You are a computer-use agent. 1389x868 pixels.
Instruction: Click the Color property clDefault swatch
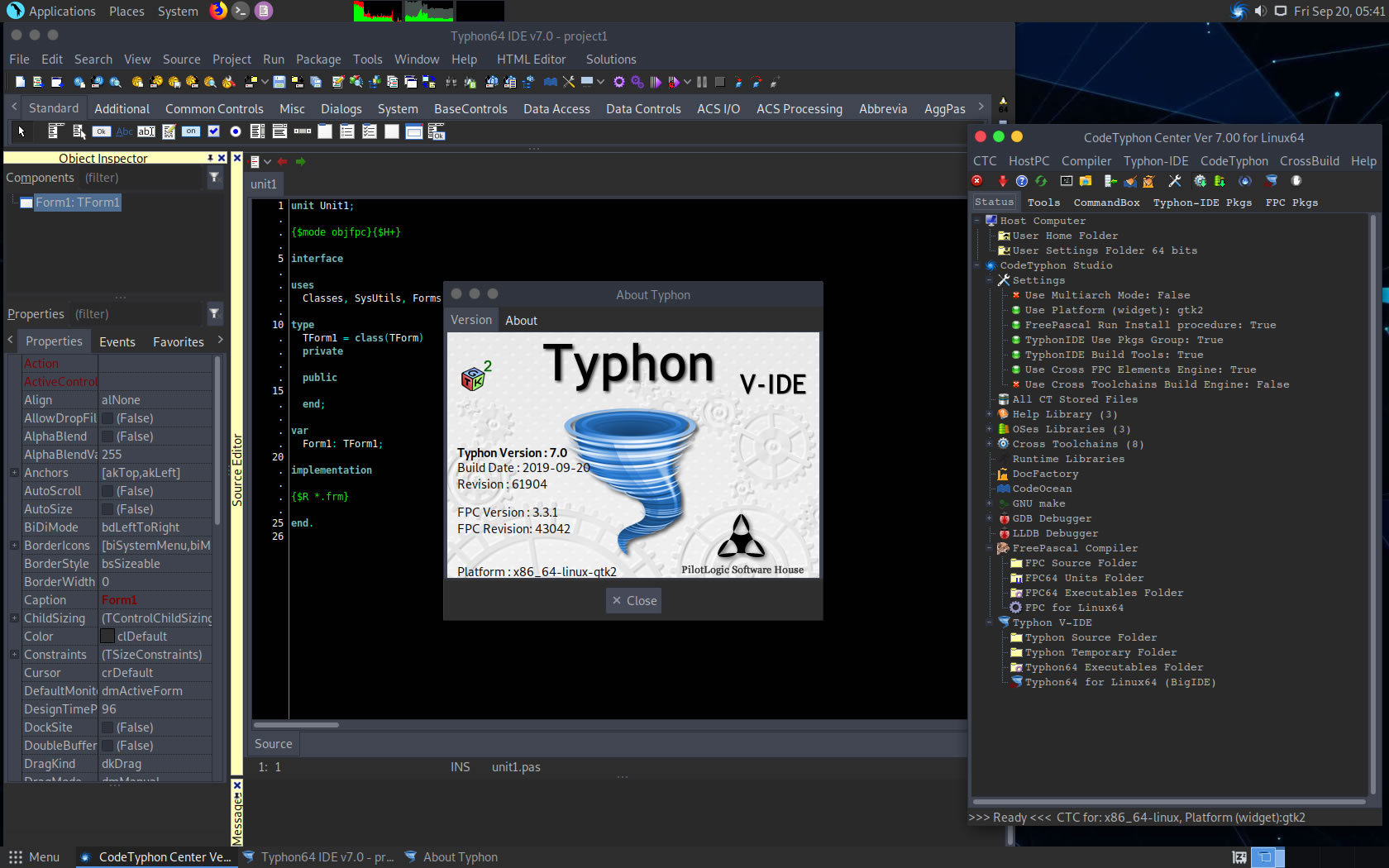click(107, 637)
